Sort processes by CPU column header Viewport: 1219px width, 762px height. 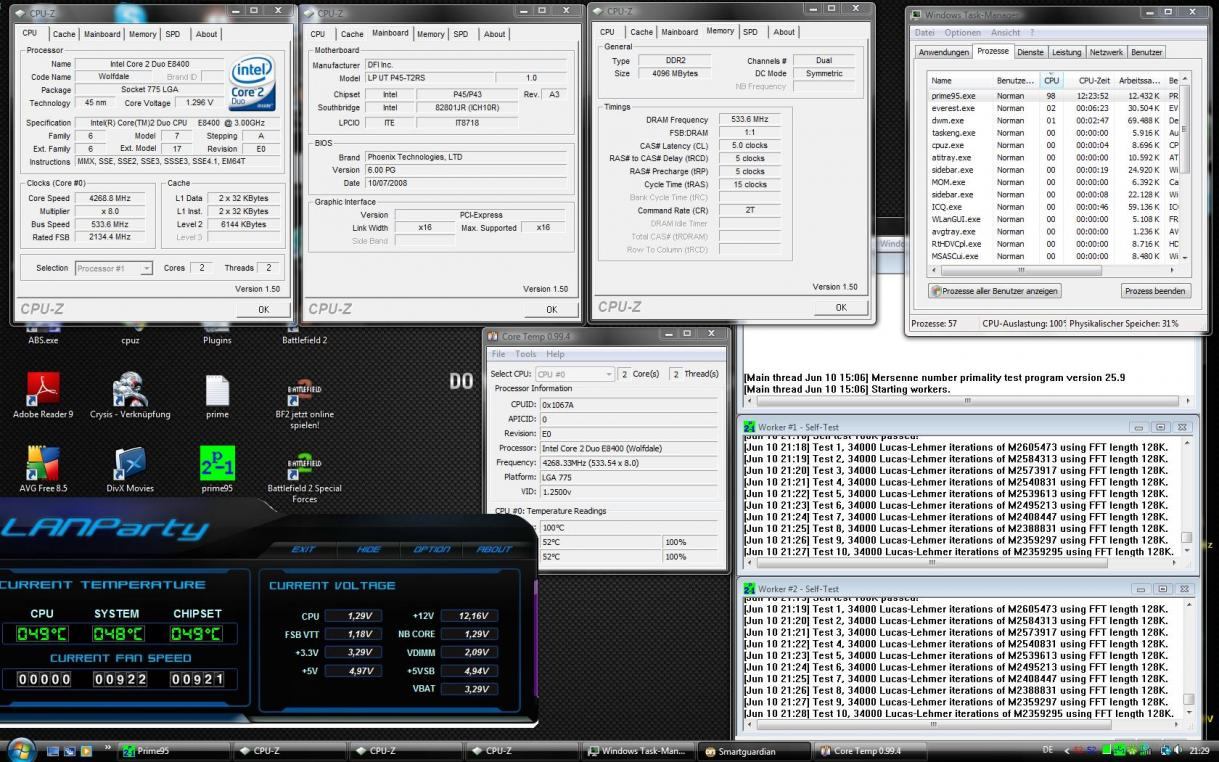(1051, 80)
